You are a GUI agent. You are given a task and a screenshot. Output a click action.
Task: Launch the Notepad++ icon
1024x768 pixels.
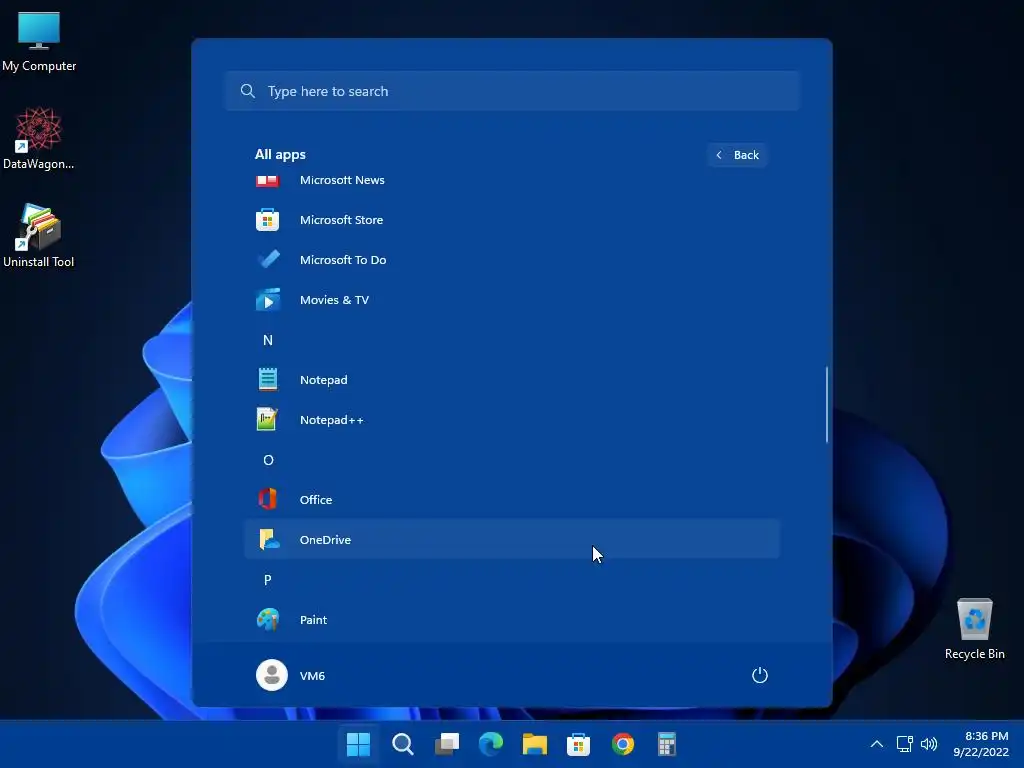pos(267,419)
